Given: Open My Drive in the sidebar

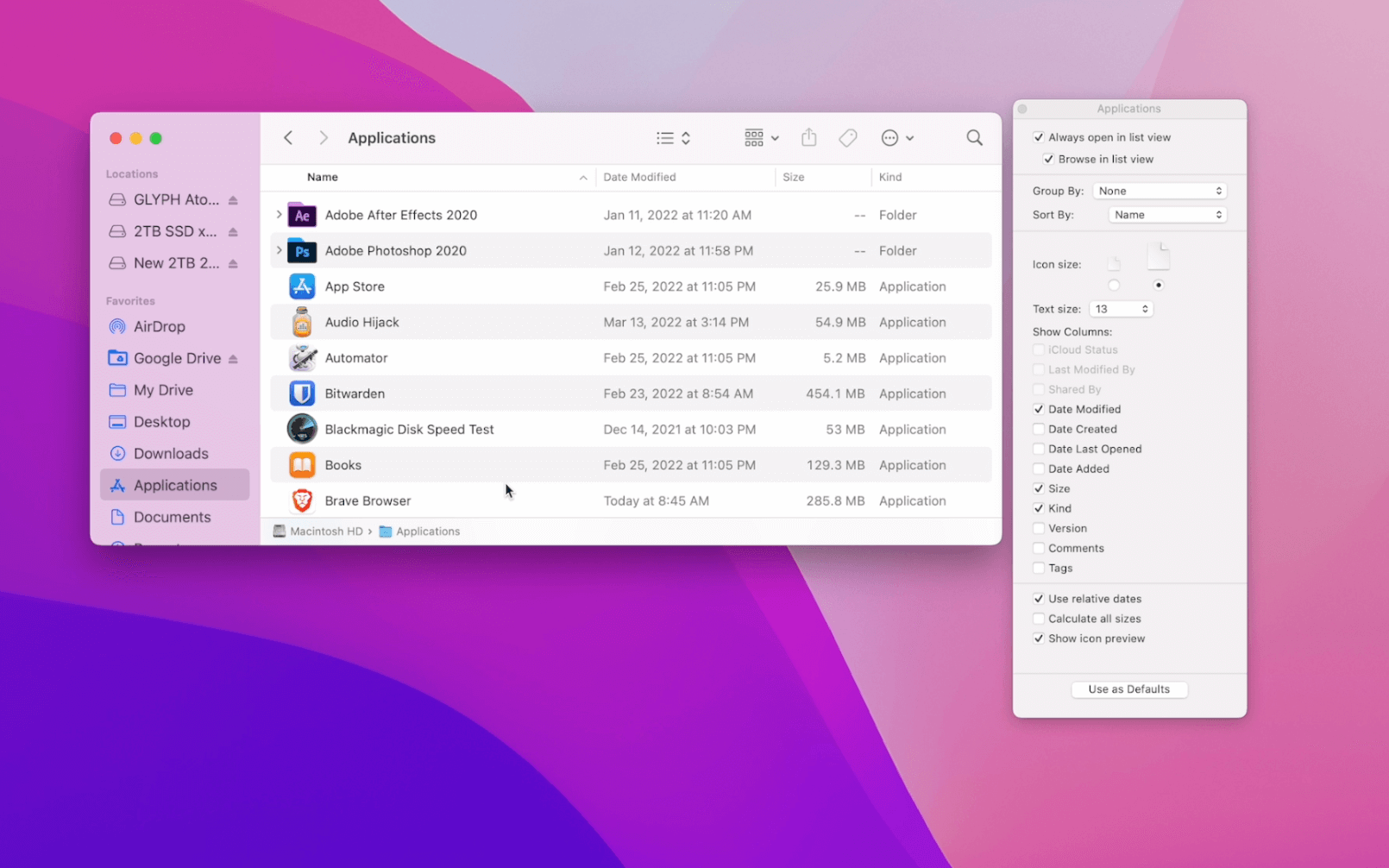Looking at the screenshot, I should [174, 391].
